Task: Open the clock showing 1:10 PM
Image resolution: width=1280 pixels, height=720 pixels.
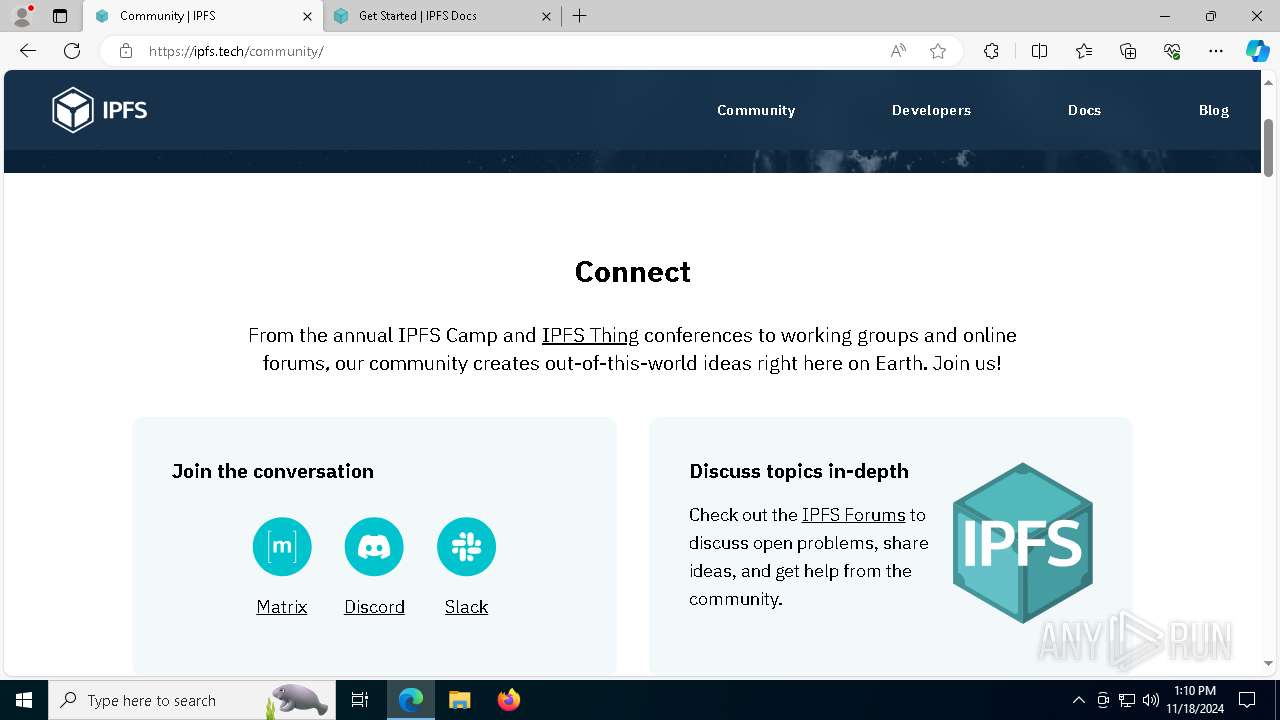Action: (x=1195, y=700)
